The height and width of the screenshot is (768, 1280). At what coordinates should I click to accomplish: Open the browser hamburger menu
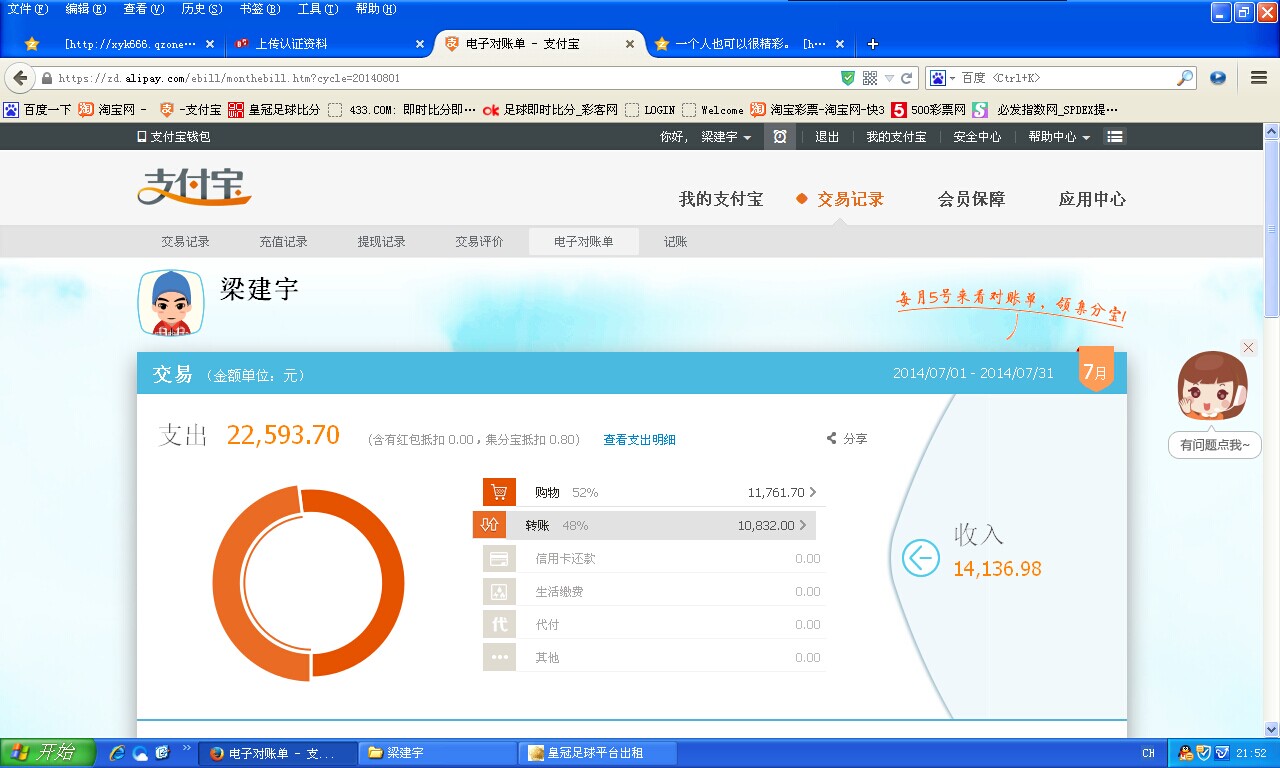1259,78
